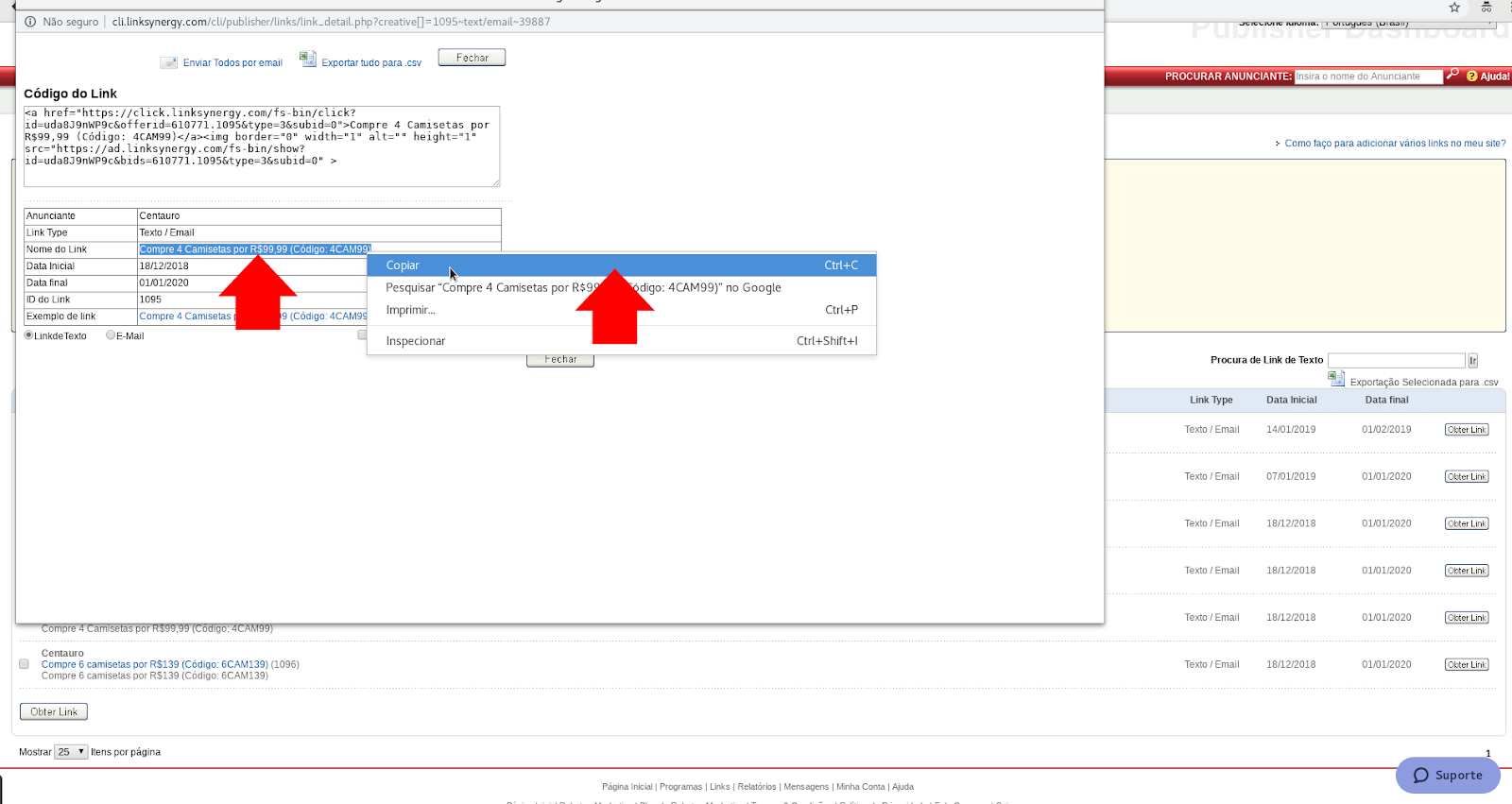The width and height of the screenshot is (1512, 804).
Task: Click the Ajuda footer link
Action: pyautogui.click(x=903, y=787)
